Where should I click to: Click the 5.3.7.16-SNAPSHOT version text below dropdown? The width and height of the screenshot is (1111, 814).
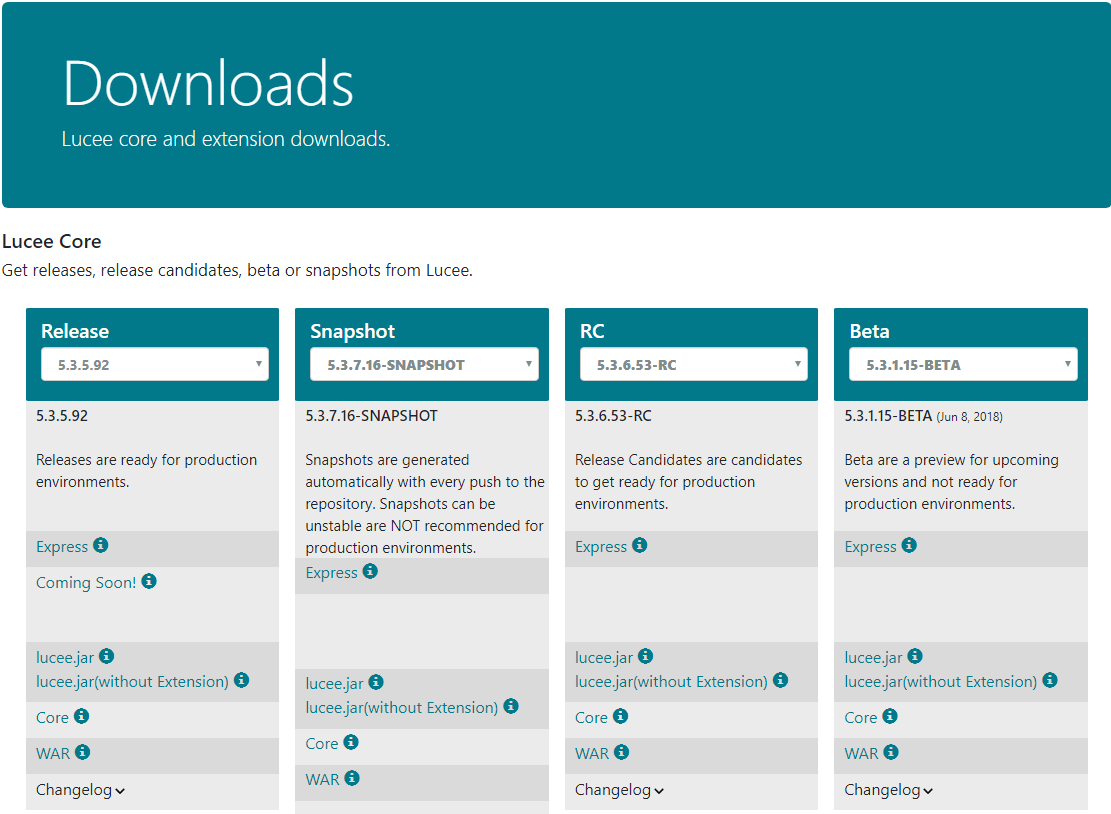(371, 416)
